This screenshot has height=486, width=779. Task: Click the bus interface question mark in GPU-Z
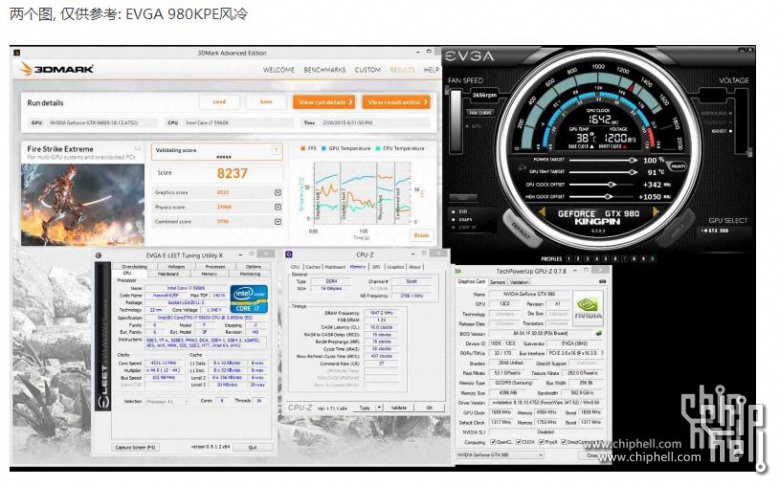point(602,353)
